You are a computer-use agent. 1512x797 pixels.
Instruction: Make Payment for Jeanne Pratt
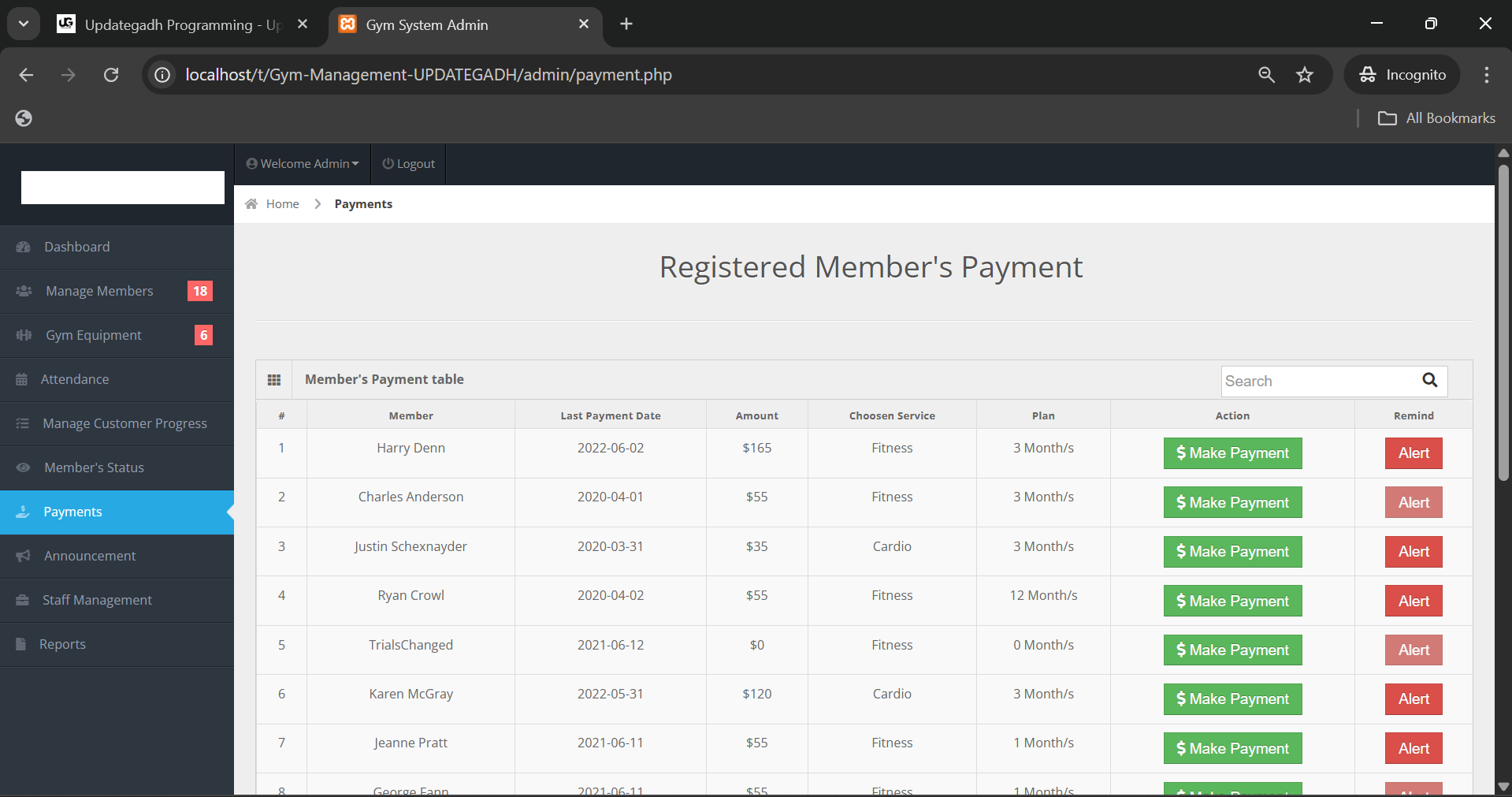pos(1232,748)
